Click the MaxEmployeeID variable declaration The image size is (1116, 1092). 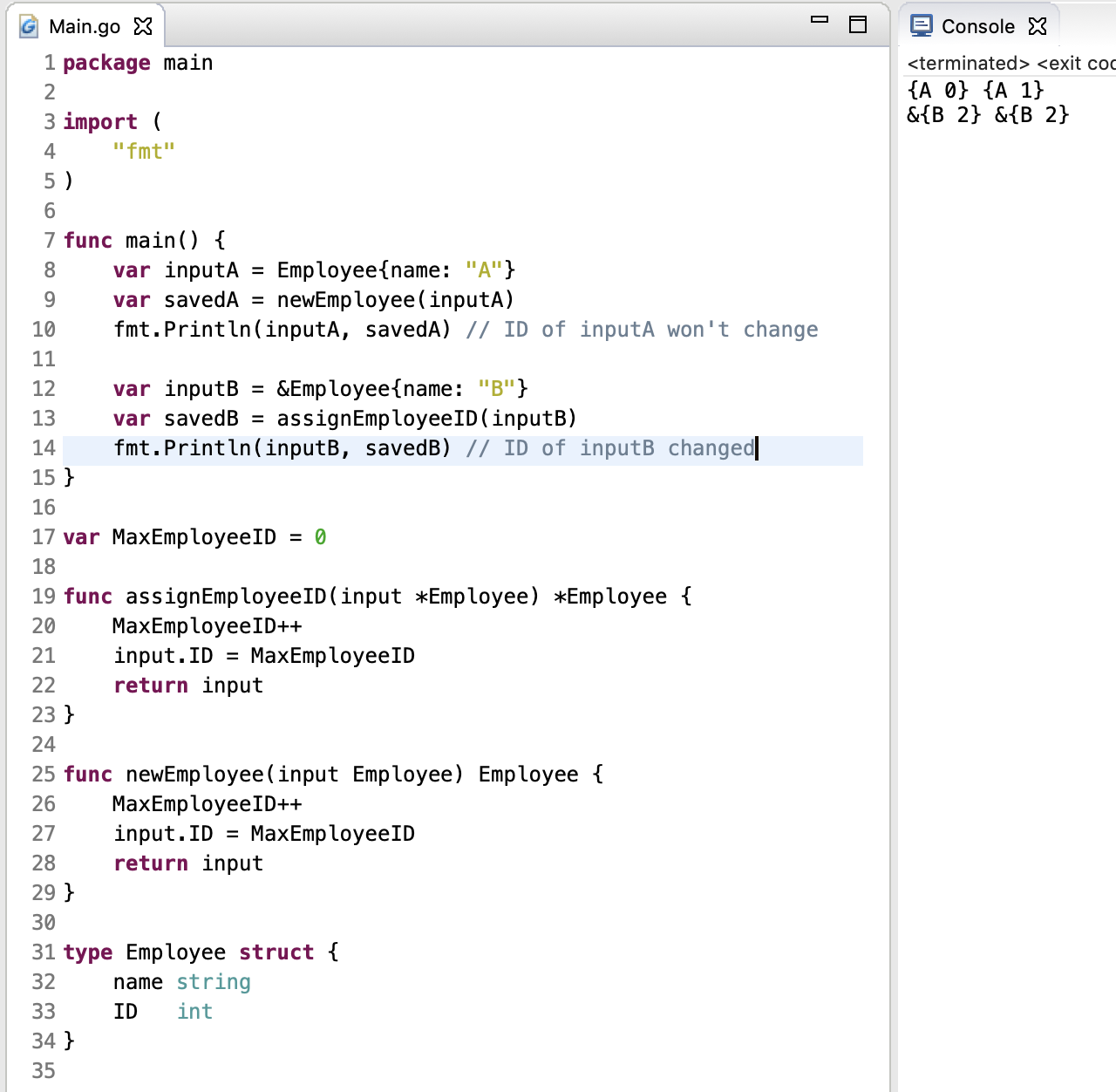coord(194,537)
